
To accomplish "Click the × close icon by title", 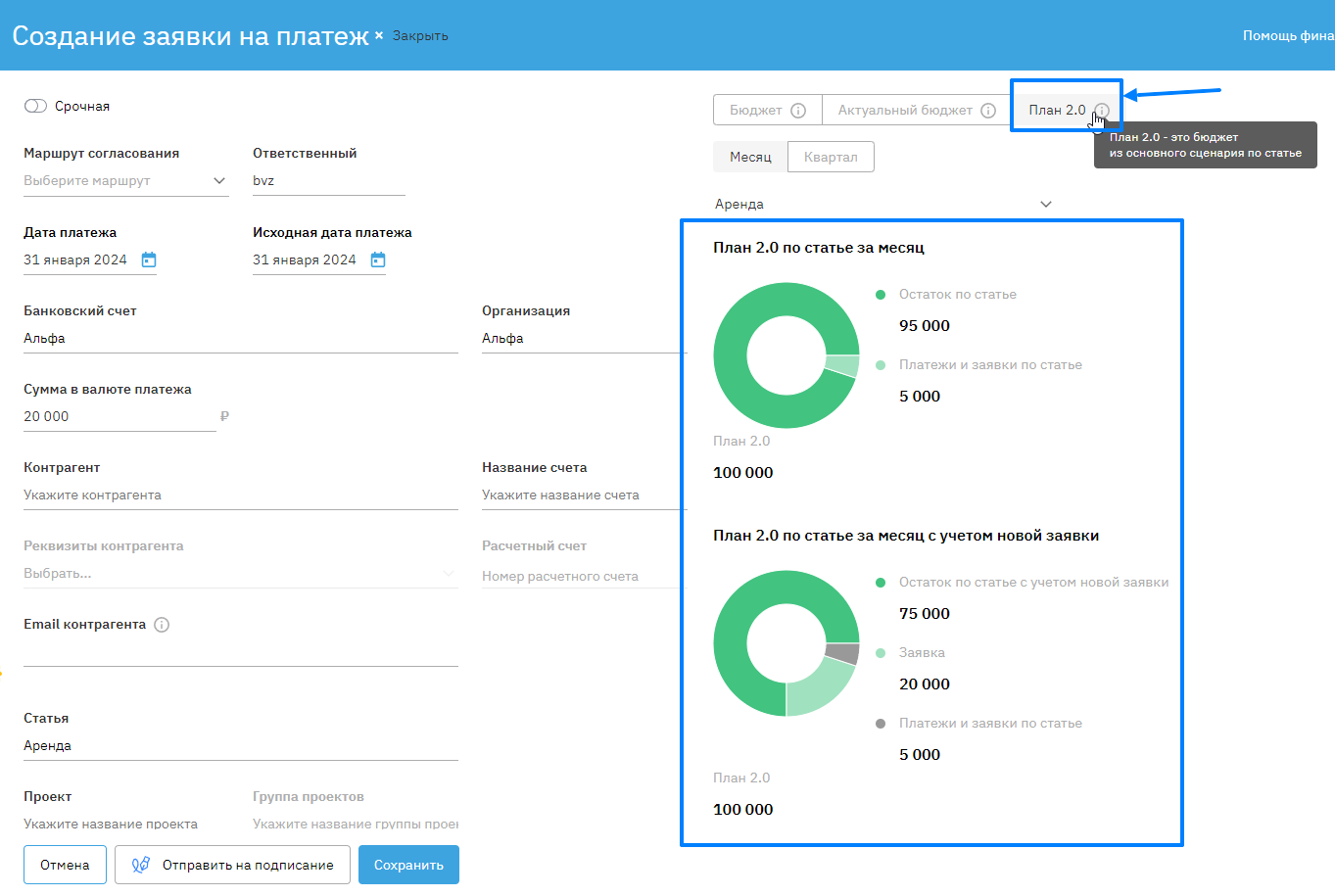I will (x=379, y=35).
